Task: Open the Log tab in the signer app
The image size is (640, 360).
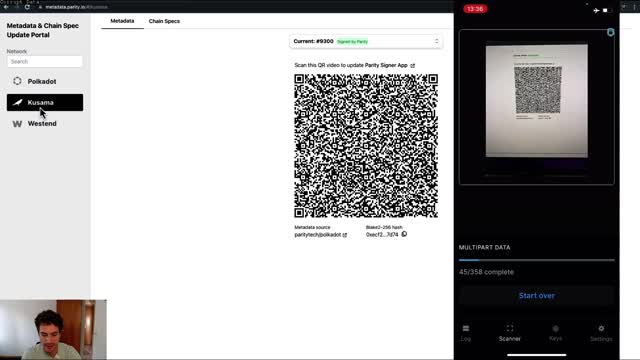Action: point(466,333)
